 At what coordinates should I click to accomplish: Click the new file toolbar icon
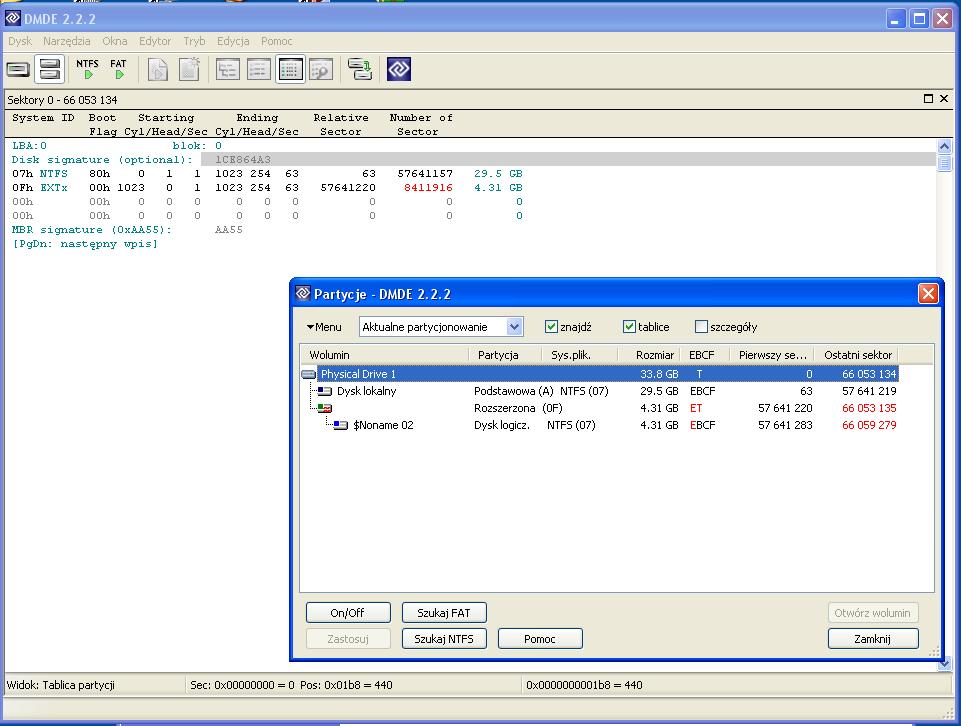click(189, 69)
